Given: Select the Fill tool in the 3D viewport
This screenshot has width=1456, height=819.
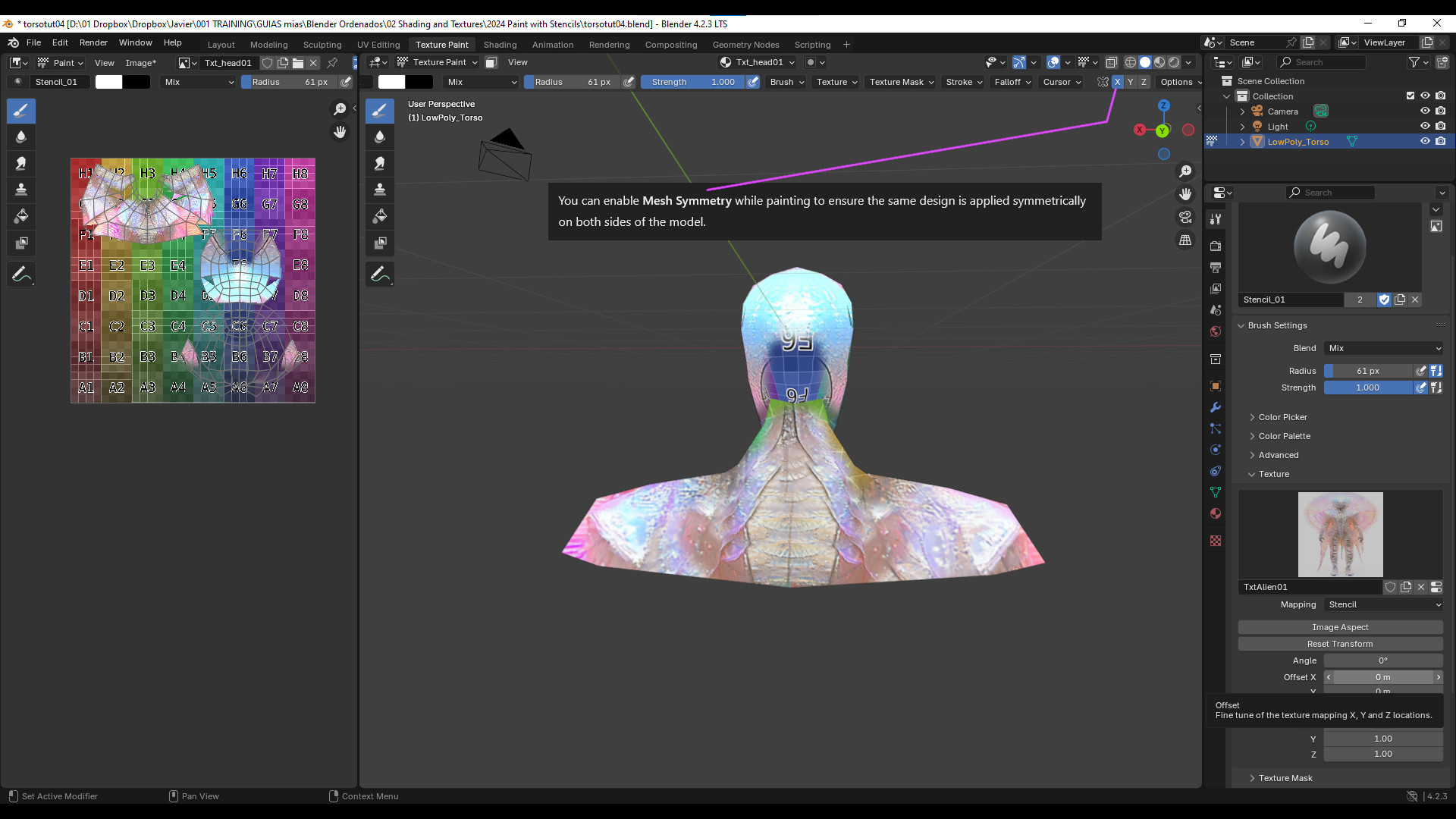Looking at the screenshot, I should 380,216.
